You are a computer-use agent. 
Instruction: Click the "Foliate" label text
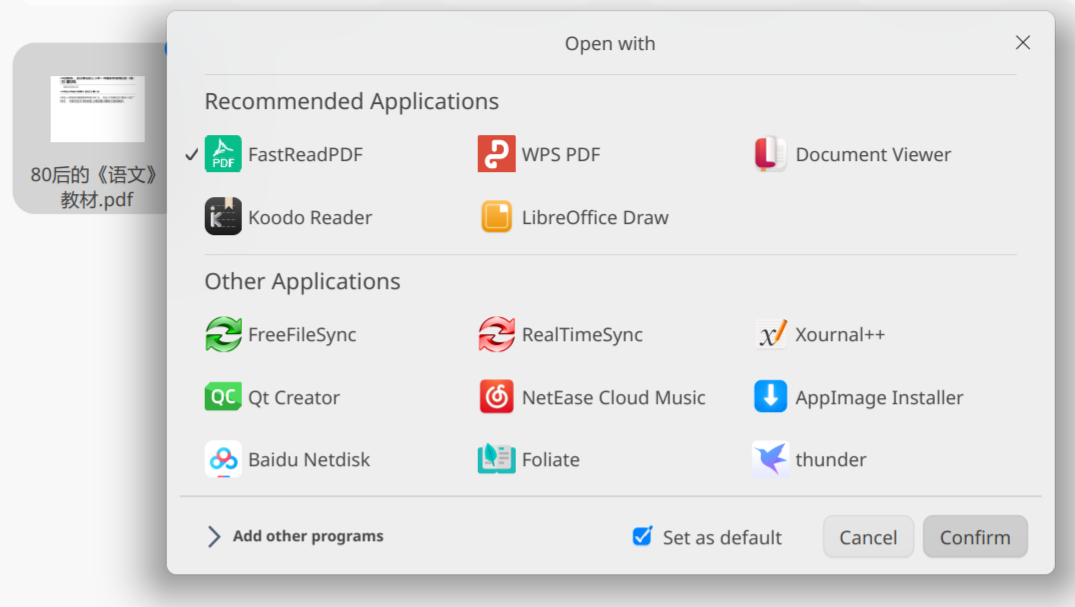551,460
